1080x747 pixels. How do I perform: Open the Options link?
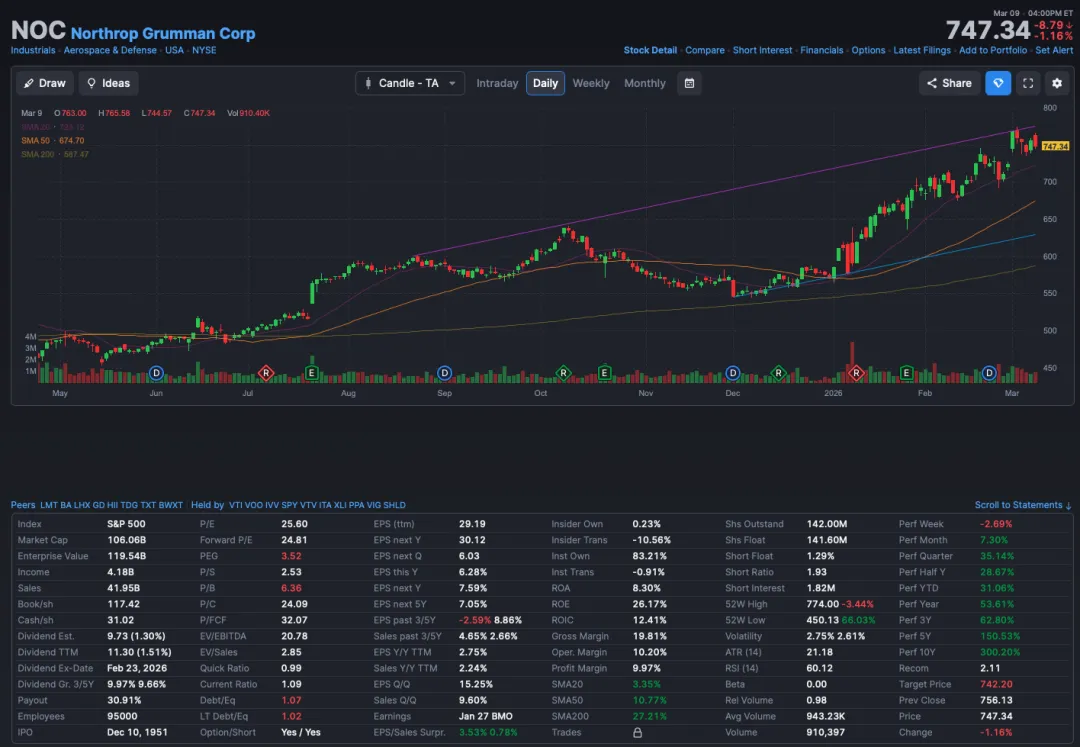[x=869, y=50]
